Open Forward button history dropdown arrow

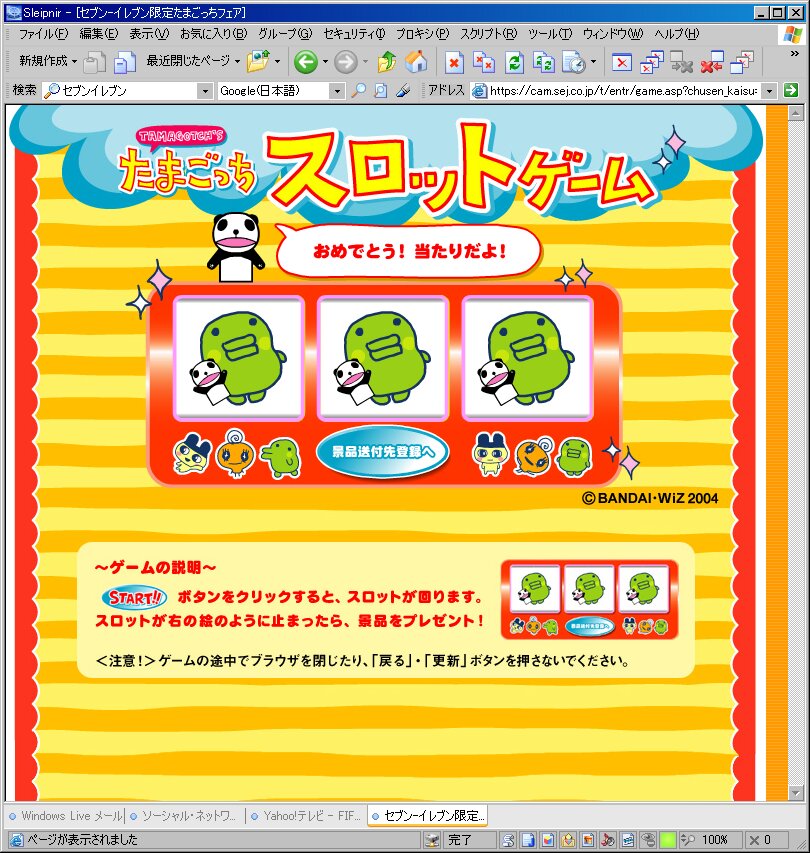click(x=365, y=61)
